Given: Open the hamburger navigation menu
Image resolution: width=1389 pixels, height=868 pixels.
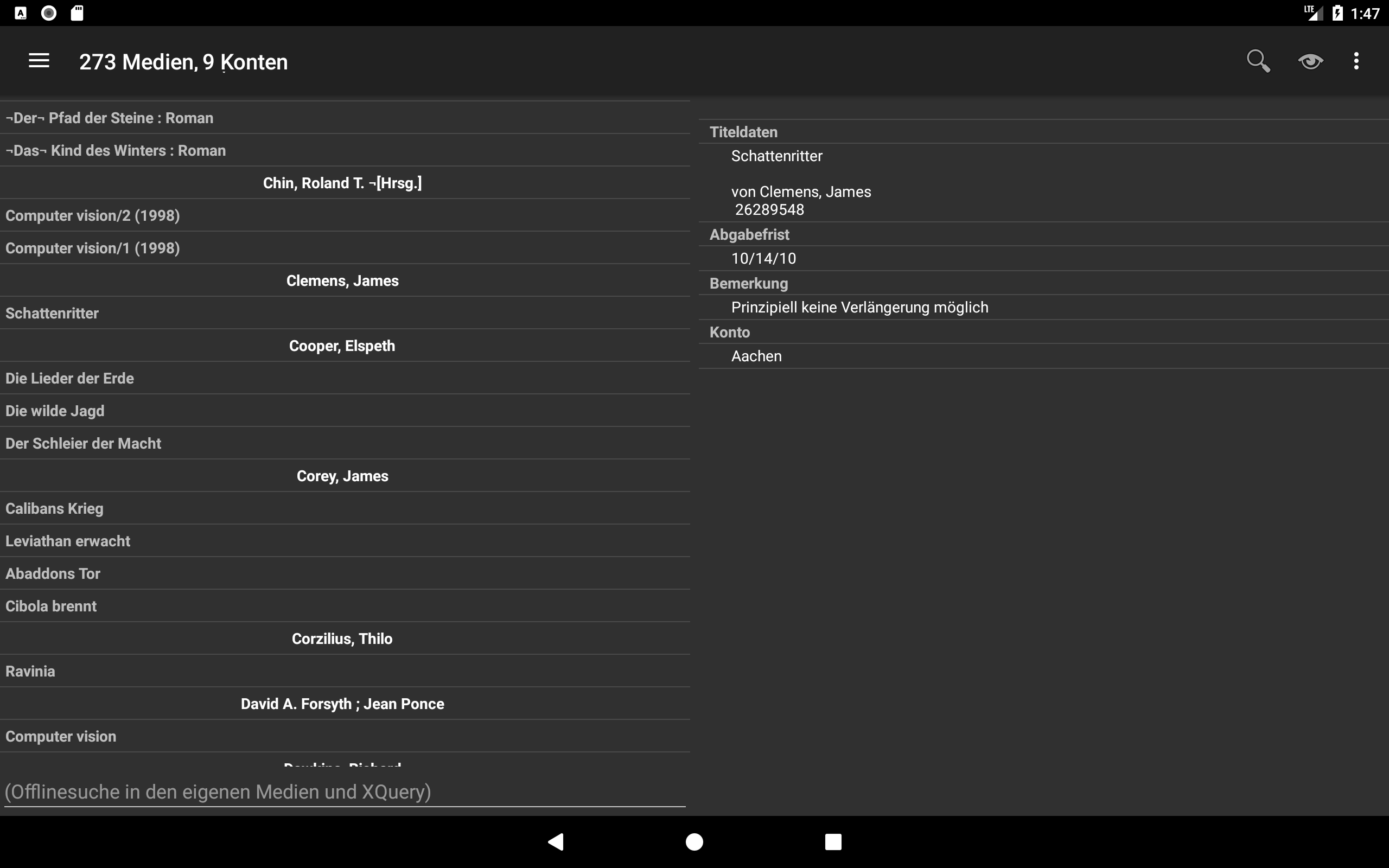Looking at the screenshot, I should pyautogui.click(x=39, y=61).
